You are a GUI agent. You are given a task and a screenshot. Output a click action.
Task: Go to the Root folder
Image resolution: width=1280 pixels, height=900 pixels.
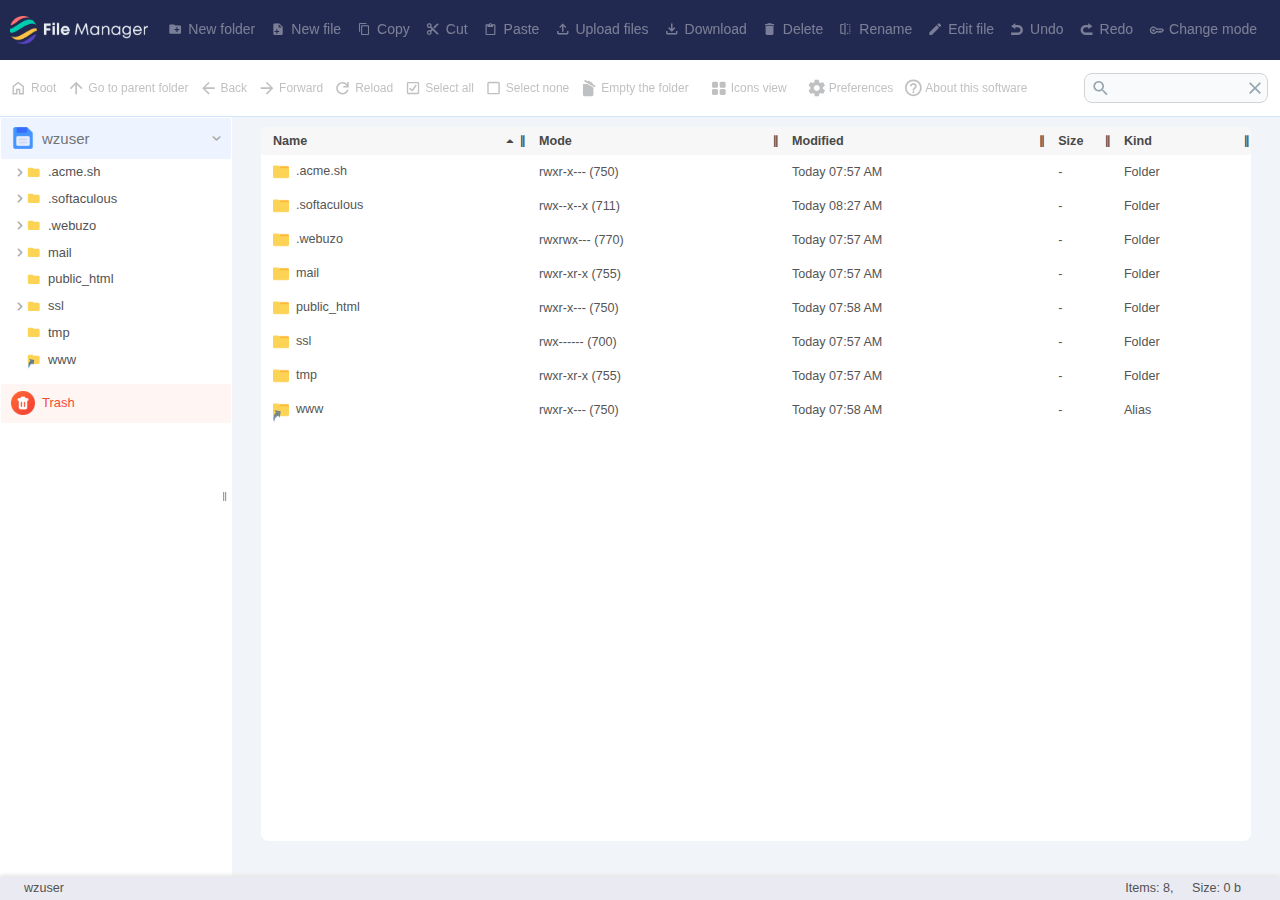34,88
